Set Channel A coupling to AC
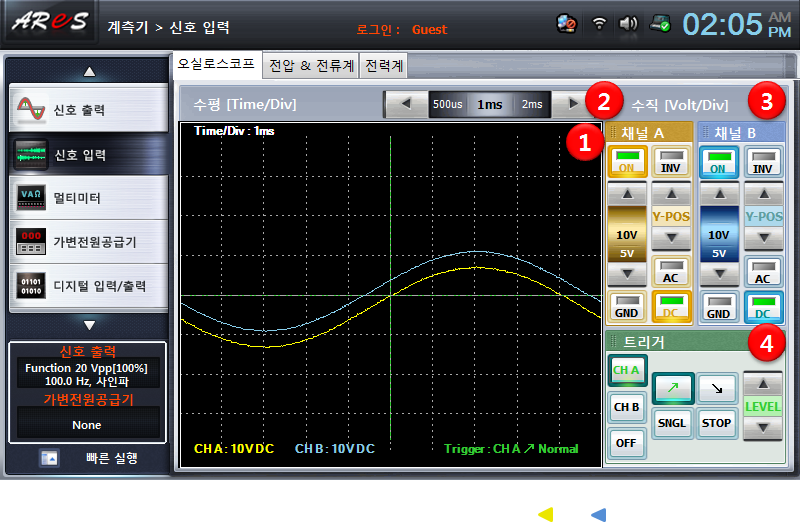This screenshot has height=522, width=800. (671, 271)
